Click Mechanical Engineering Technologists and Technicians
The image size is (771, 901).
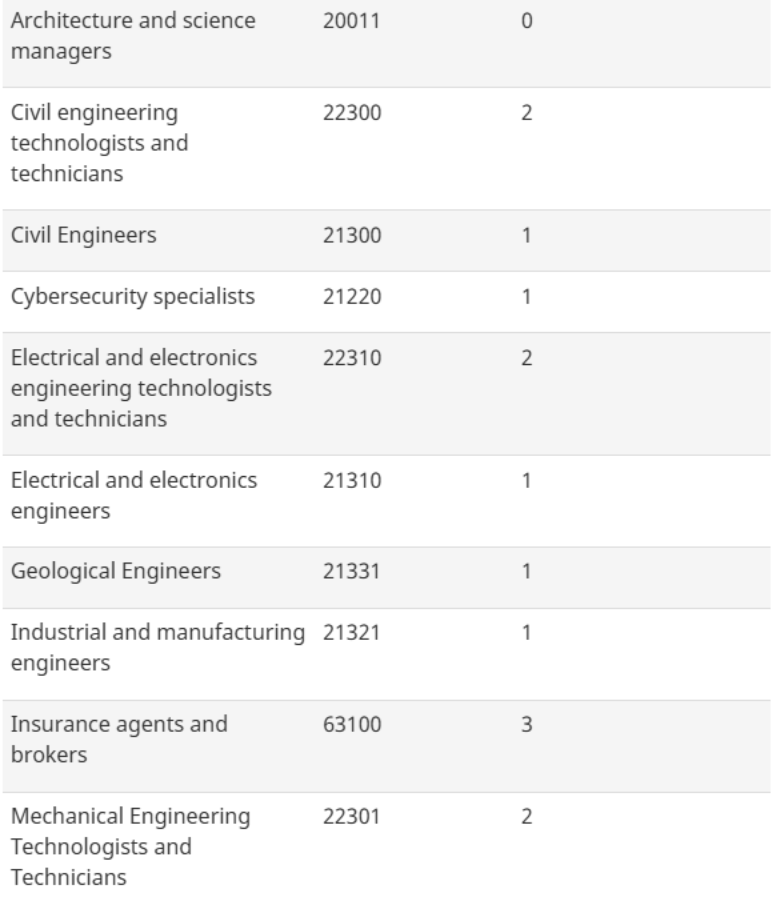click(131, 848)
